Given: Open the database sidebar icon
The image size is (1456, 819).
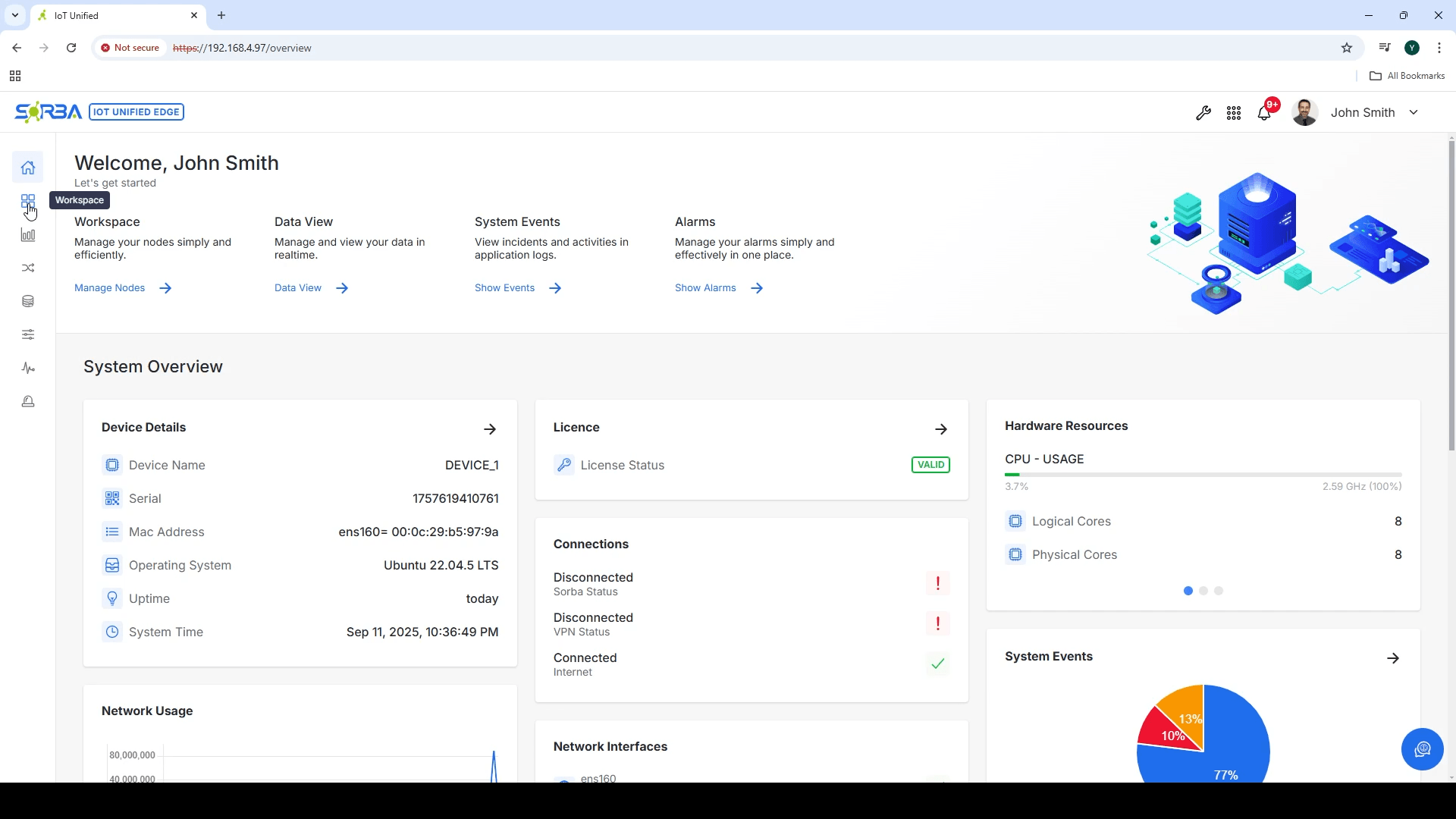Looking at the screenshot, I should (x=28, y=301).
